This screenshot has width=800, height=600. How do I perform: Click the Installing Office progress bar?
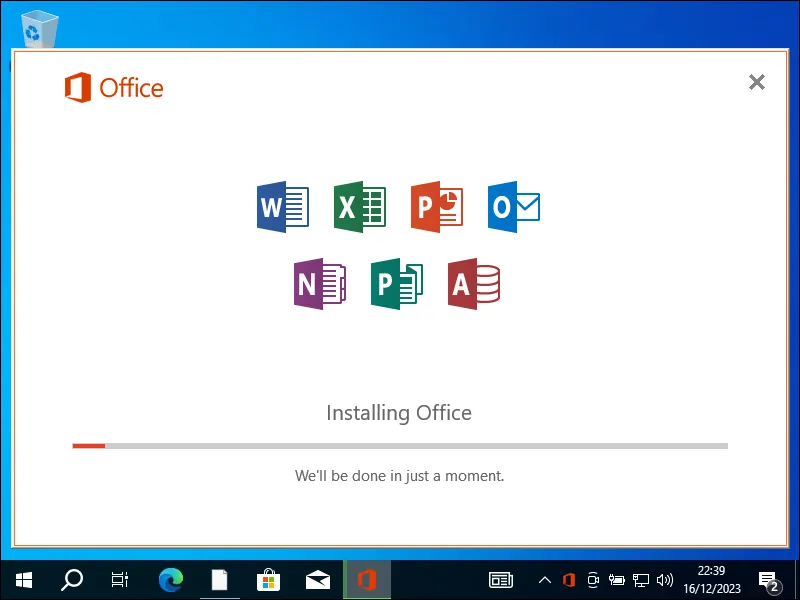coord(399,446)
